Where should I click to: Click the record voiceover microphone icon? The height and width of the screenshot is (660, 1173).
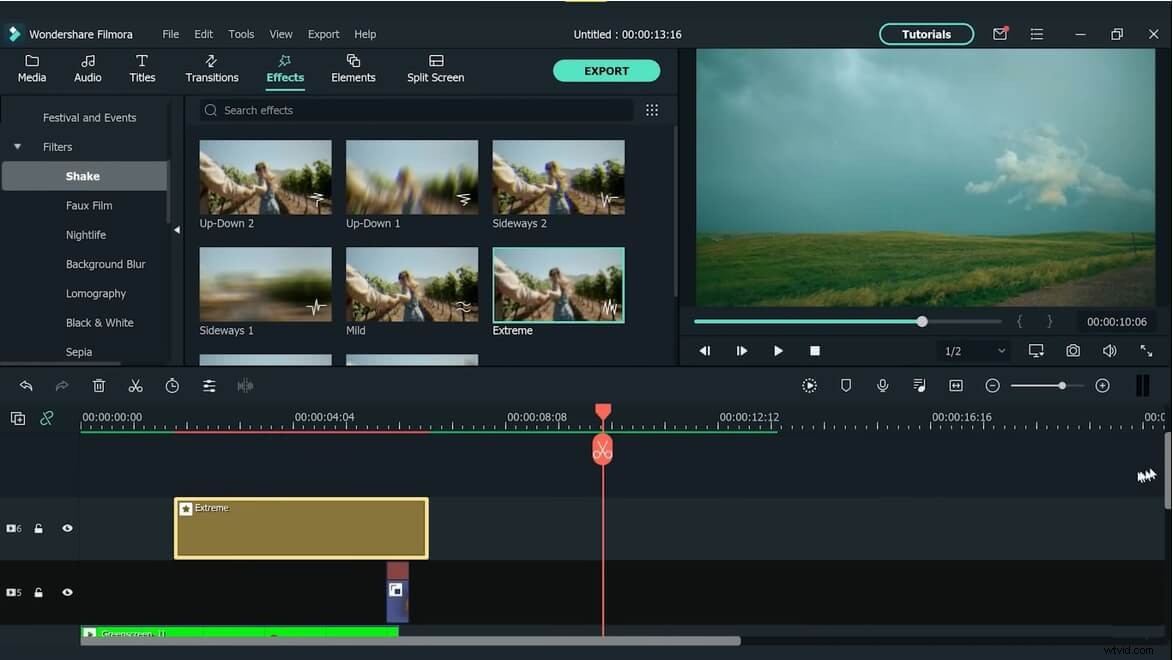[882, 386]
